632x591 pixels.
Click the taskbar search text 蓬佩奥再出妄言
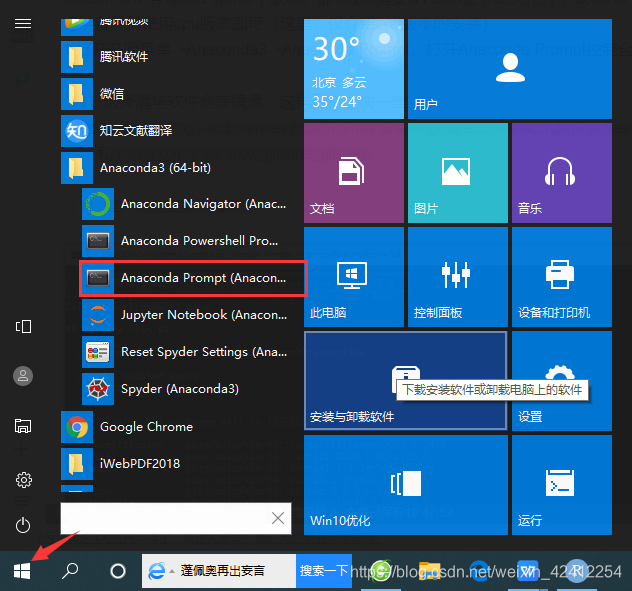click(222, 571)
